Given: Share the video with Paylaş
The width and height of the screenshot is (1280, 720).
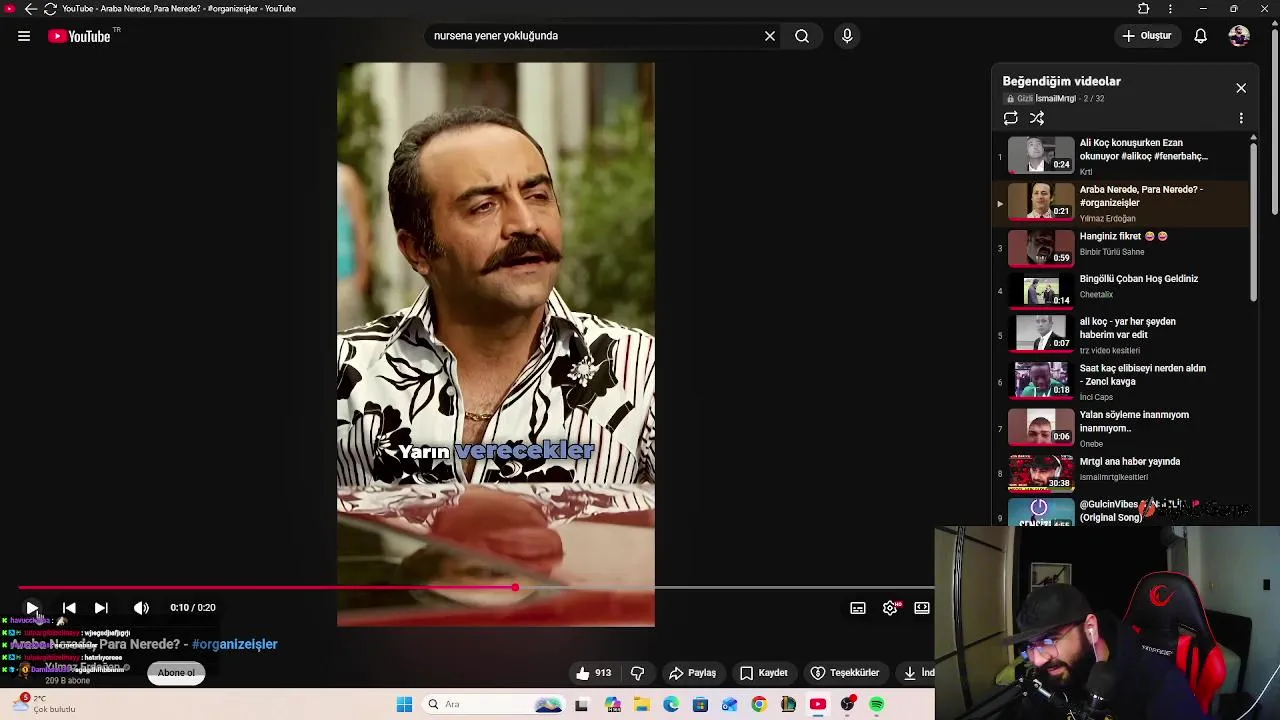Looking at the screenshot, I should click(x=693, y=673).
